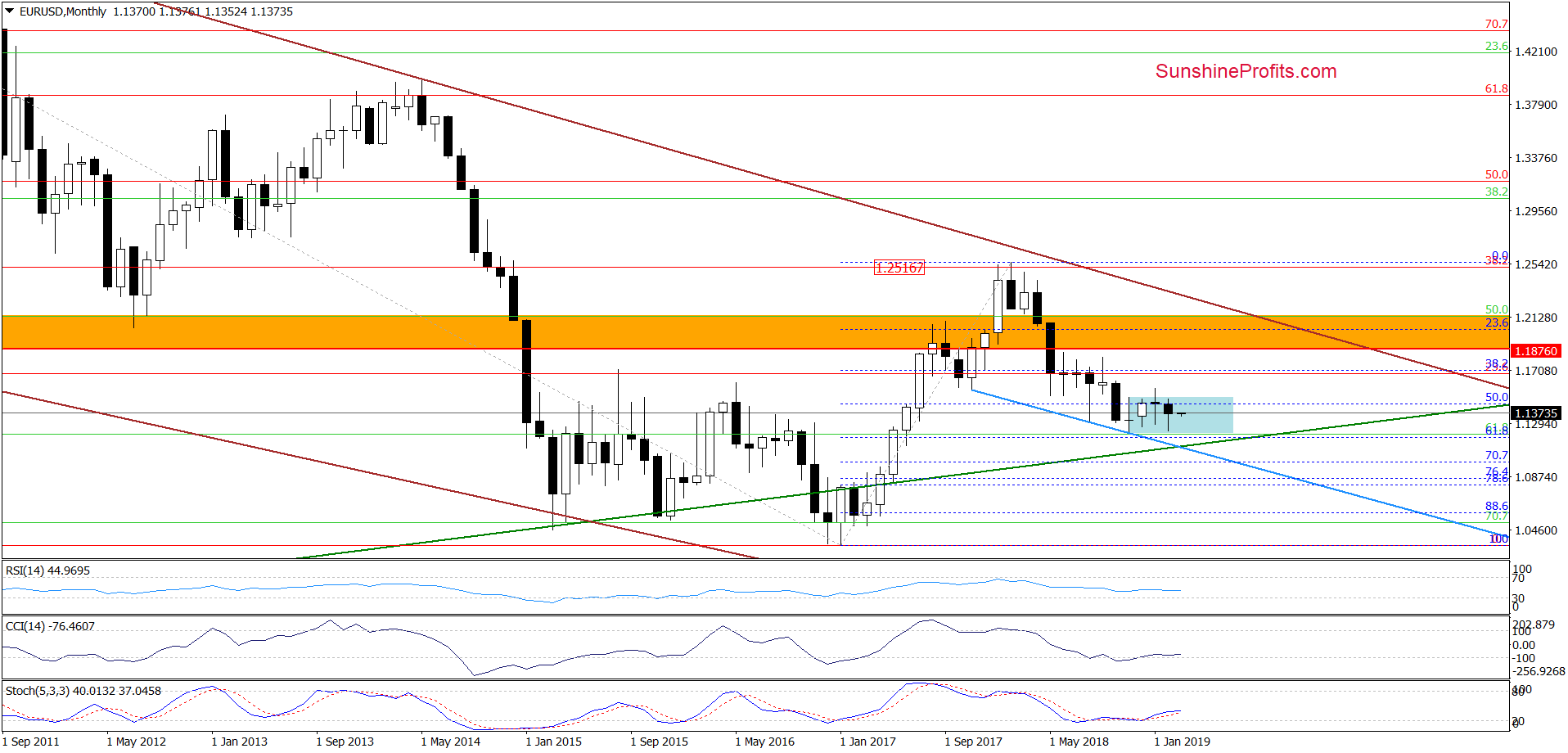Image resolution: width=1568 pixels, height=753 pixels.
Task: Click the blue 76.4 Fibonacci retracement label
Action: tap(1497, 471)
